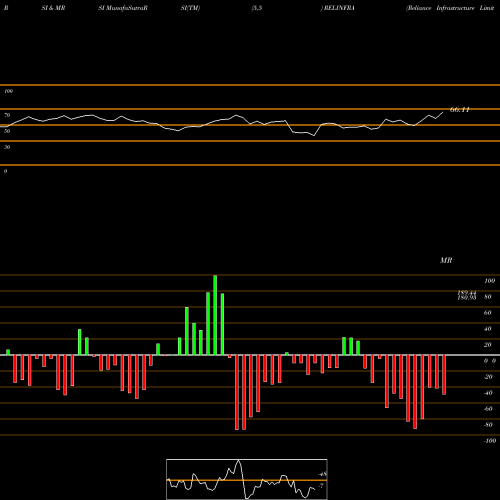Click the 50 level label on the RSI axis
Screen dimensions: 500x500
tap(7, 131)
